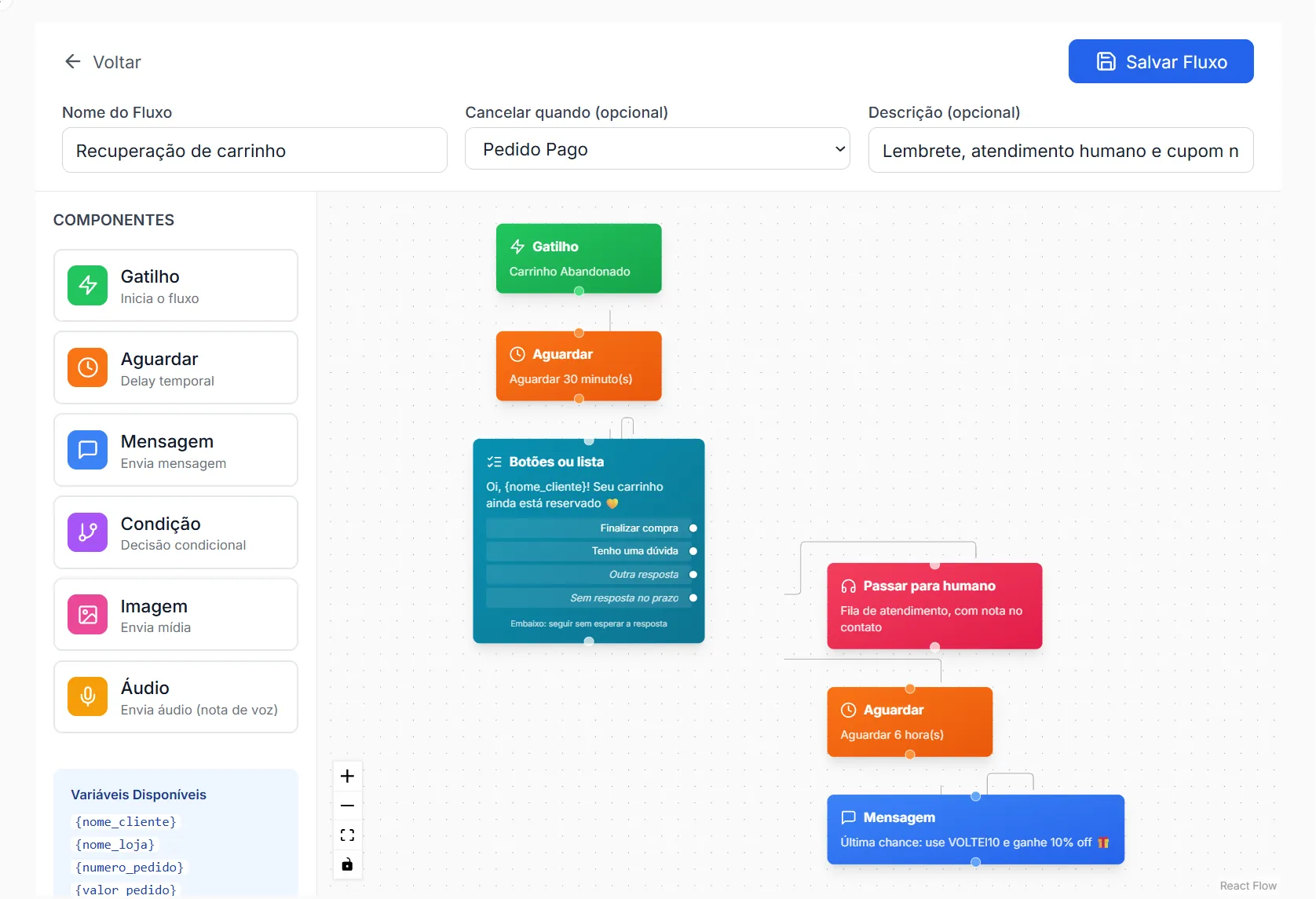
Task: Toggle the canvas interactivity lock
Action: click(347, 864)
